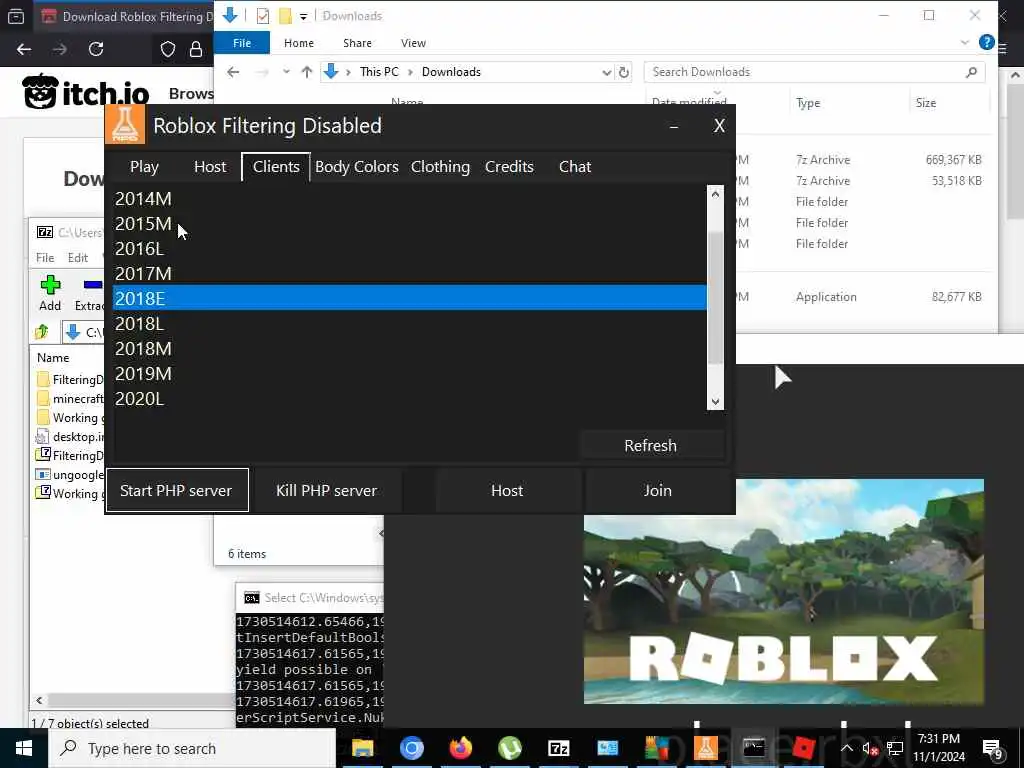Open the notification center icon
This screenshot has width=1024, height=768.
(992, 748)
